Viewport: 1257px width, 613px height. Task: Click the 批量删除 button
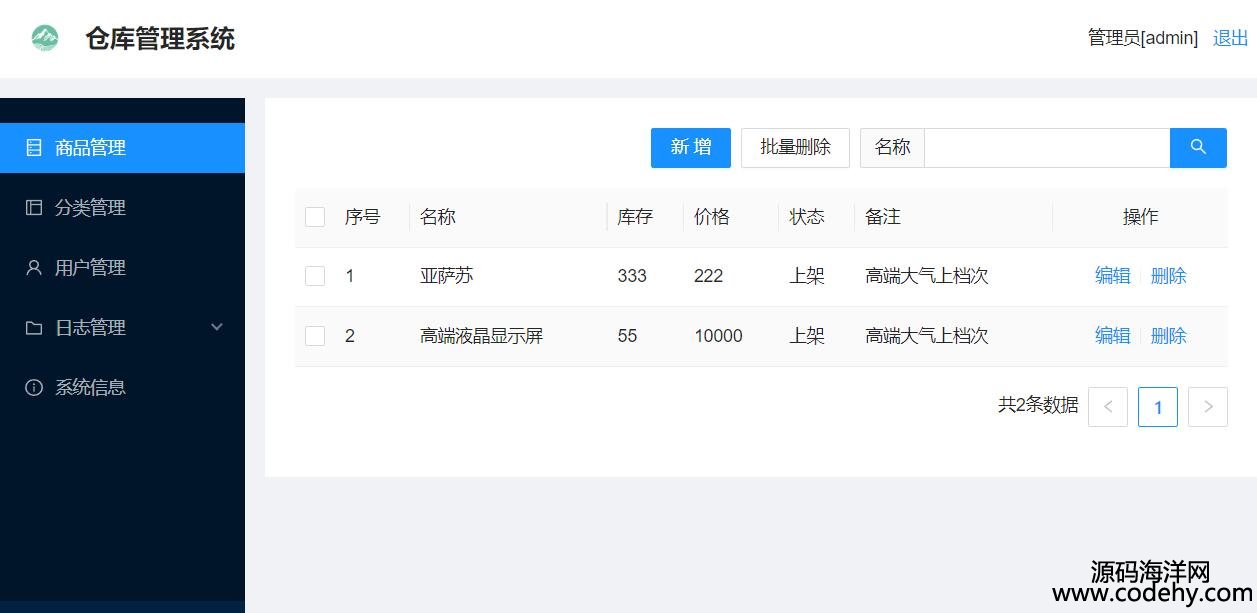tap(795, 148)
